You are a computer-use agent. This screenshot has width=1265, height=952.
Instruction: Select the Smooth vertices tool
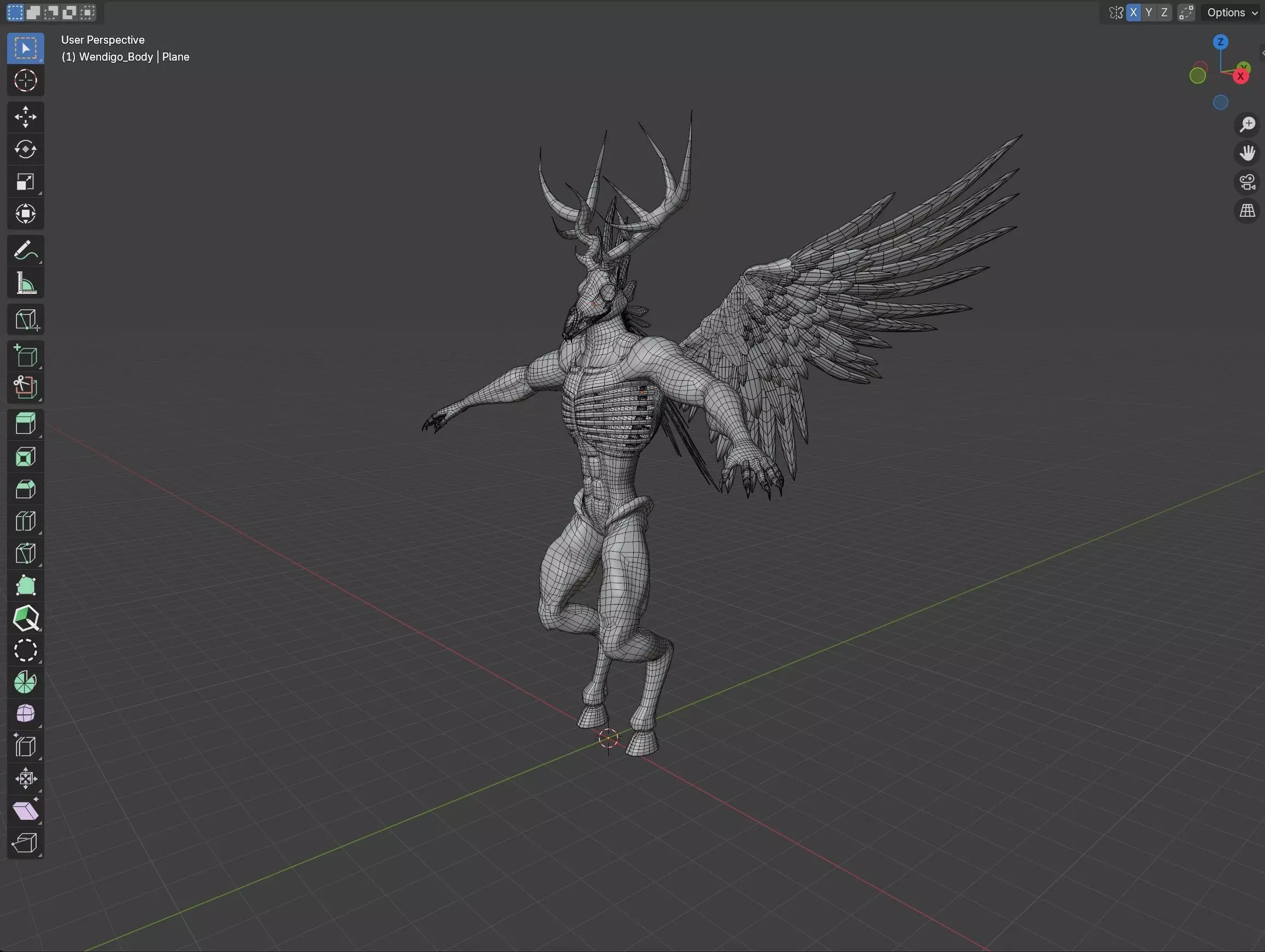(x=25, y=713)
